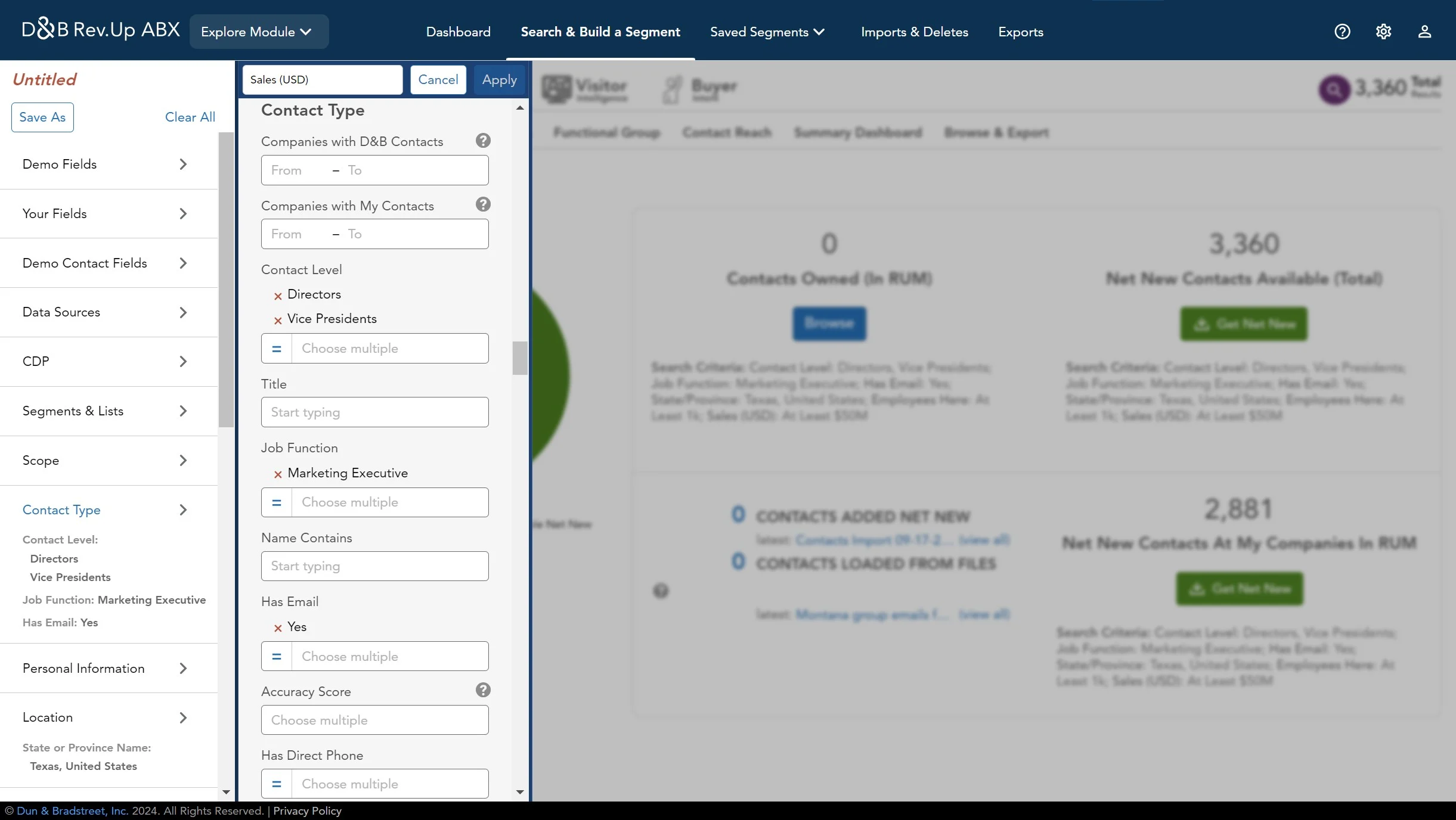Click the blurred help icon near contacts loaded
The width and height of the screenshot is (1456, 820).
(x=661, y=591)
